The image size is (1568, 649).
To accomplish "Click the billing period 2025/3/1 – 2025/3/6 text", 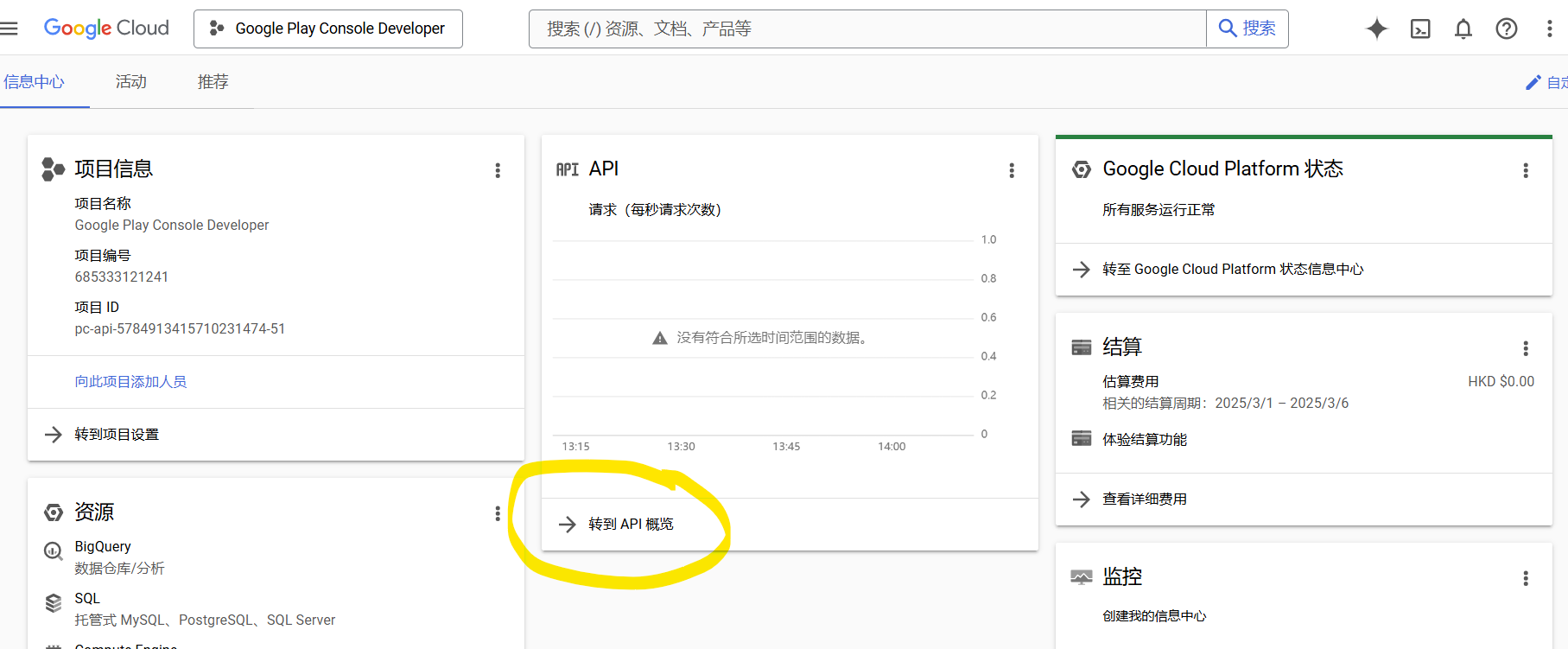I will (x=1281, y=404).
